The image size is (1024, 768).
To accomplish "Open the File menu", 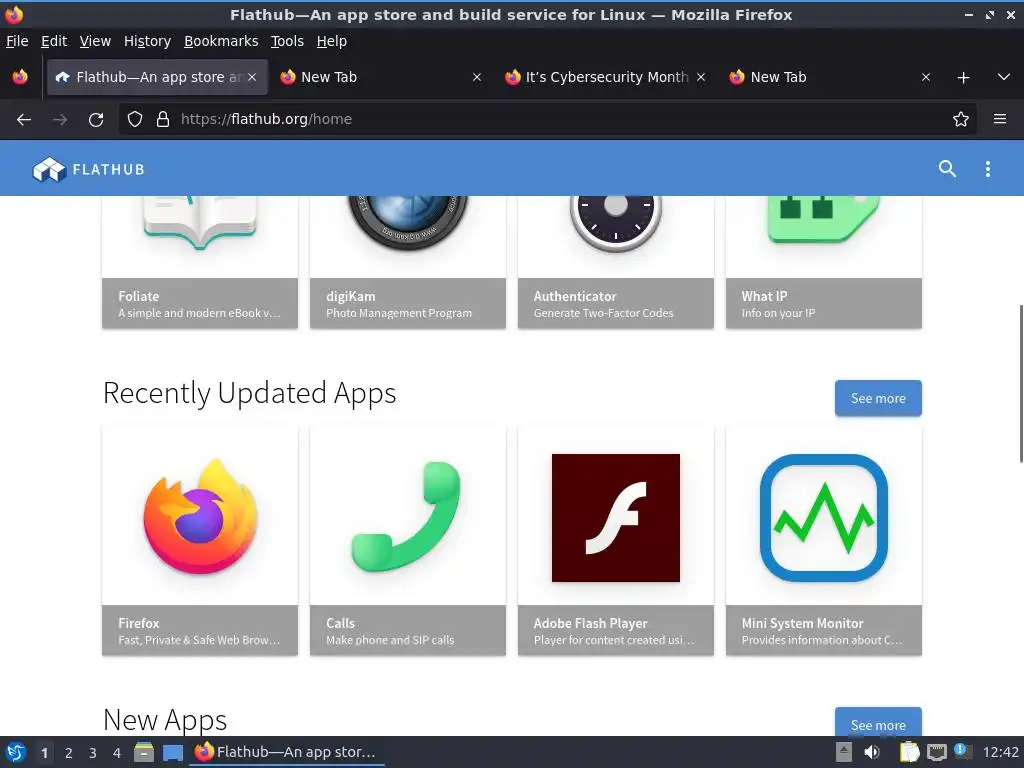I will point(17,41).
